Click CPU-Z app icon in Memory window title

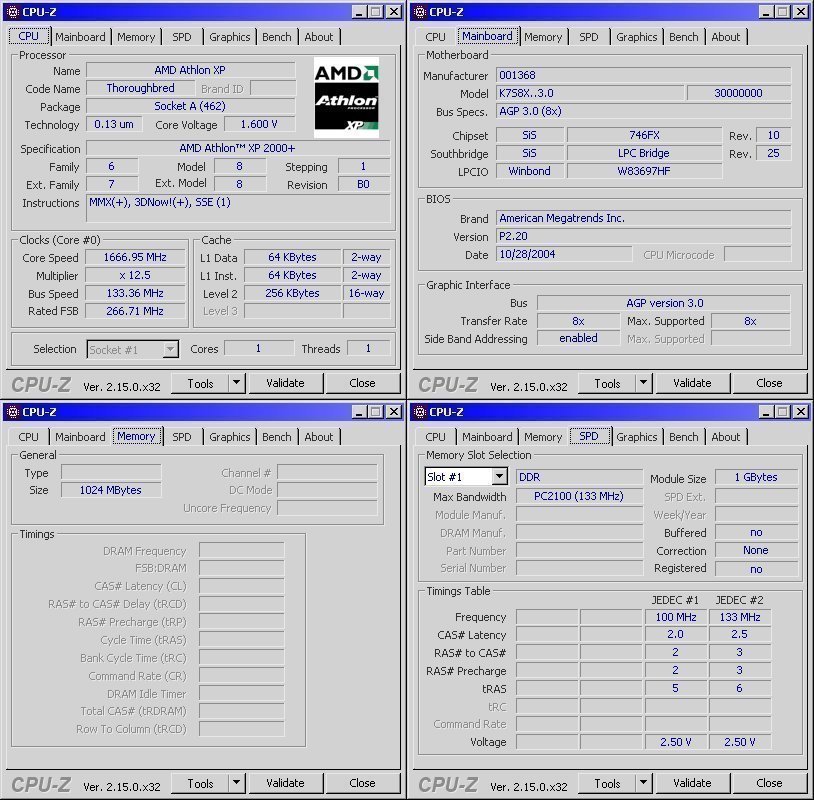(13, 412)
